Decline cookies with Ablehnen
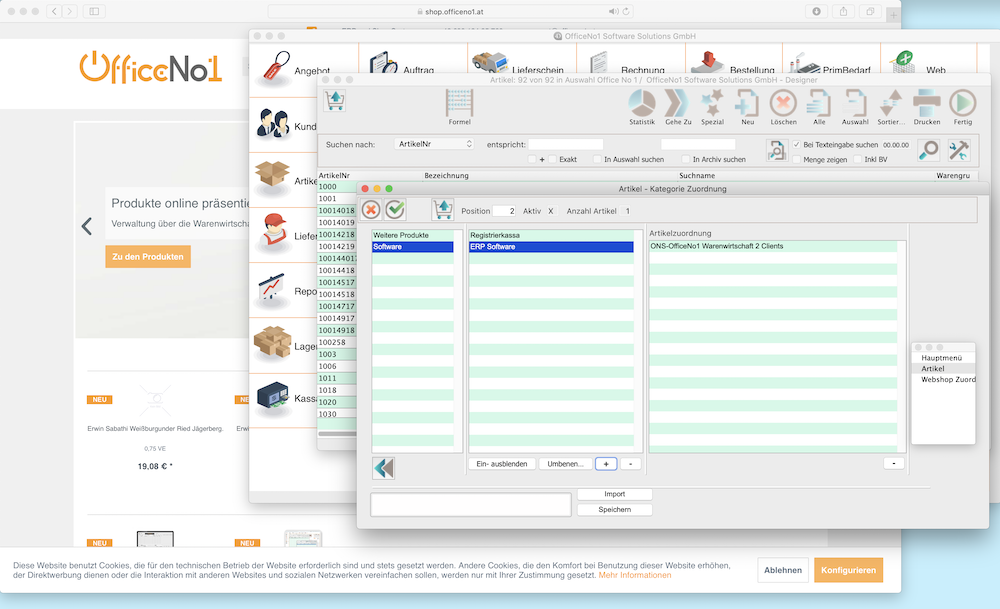This screenshot has width=1000, height=609. click(x=783, y=570)
